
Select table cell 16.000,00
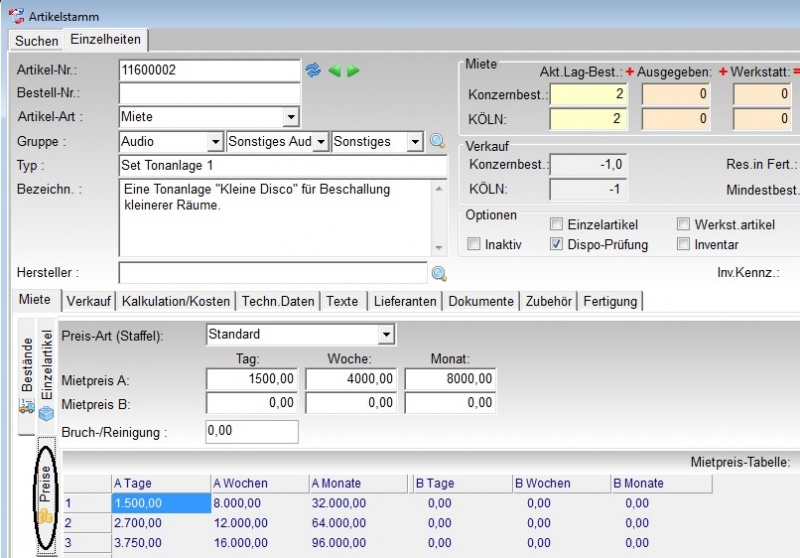(x=260, y=543)
